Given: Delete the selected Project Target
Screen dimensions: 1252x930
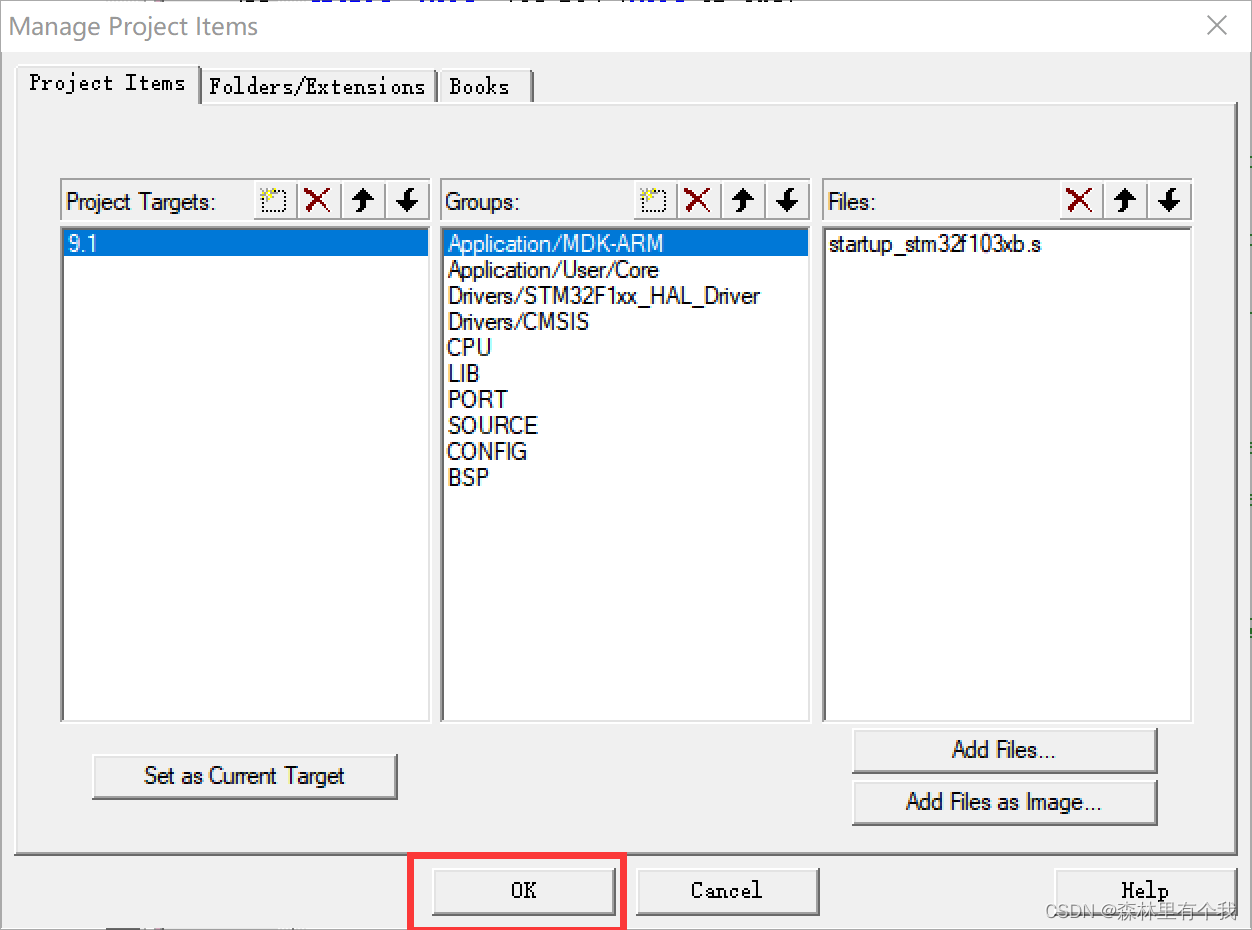Looking at the screenshot, I should (x=318, y=200).
